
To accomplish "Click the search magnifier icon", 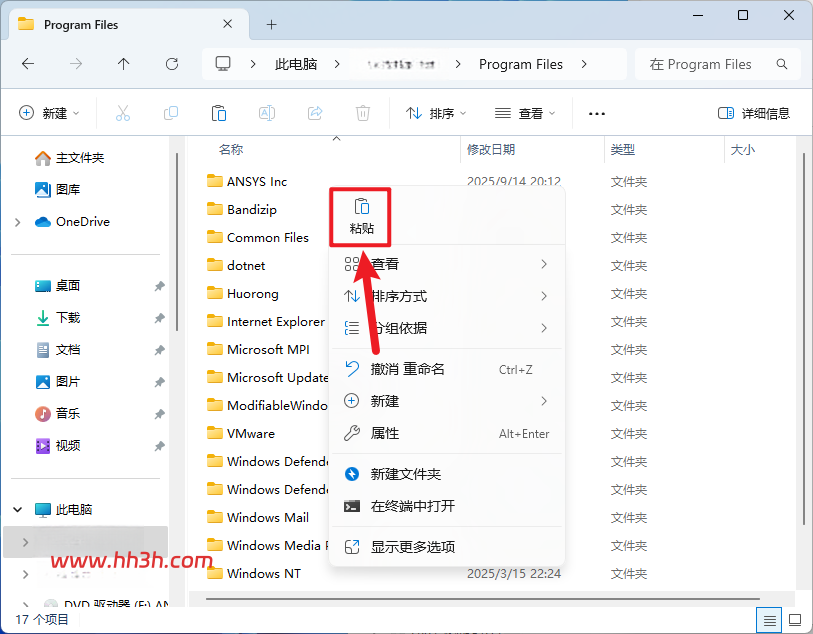I will tap(781, 64).
